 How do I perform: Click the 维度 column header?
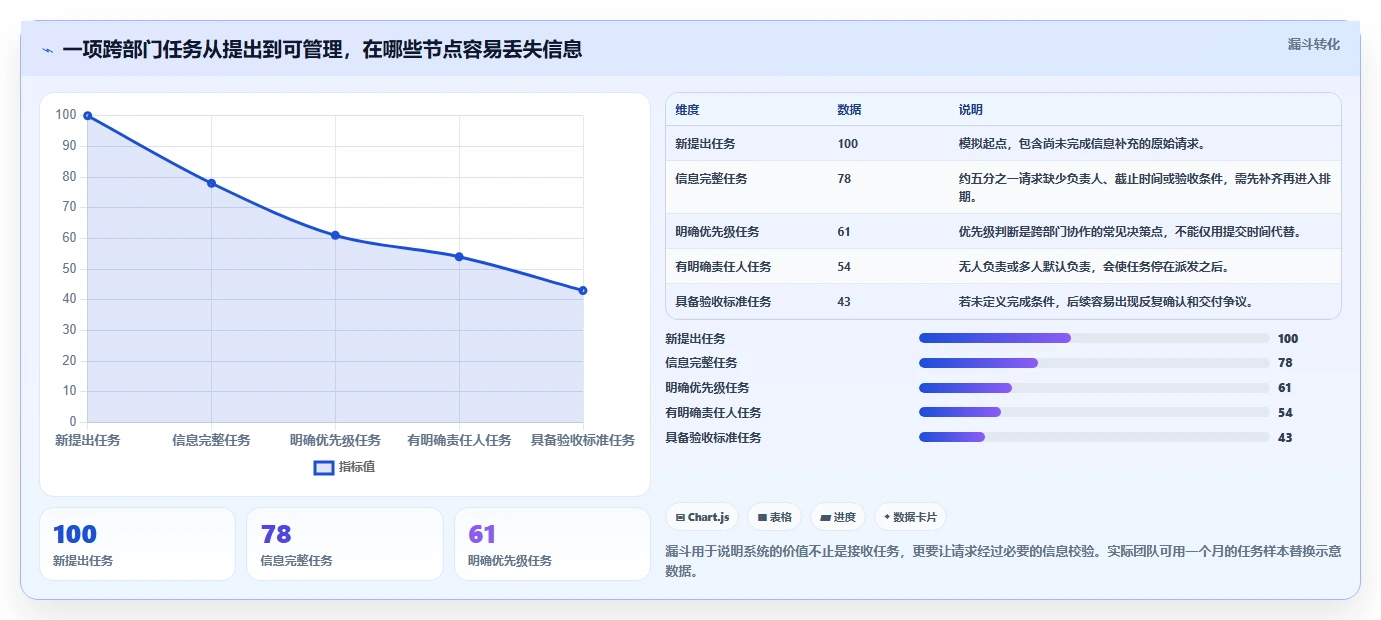[687, 109]
